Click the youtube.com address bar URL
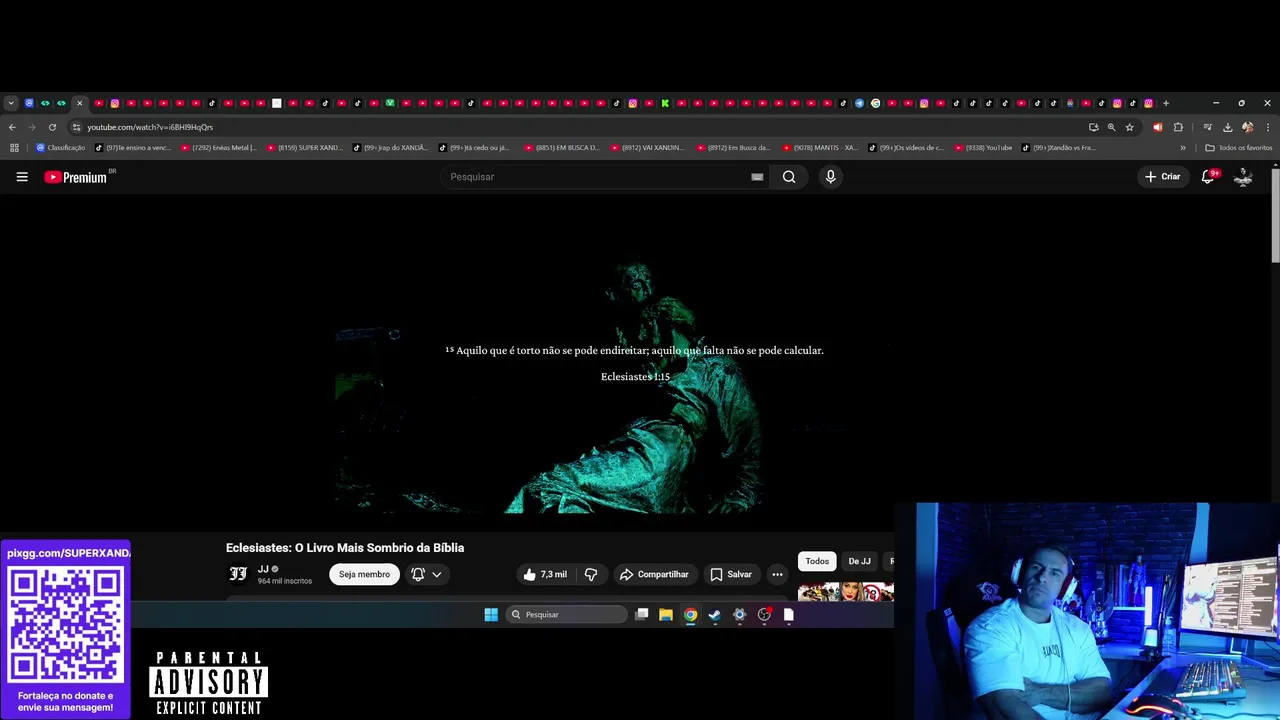1280x720 pixels. click(150, 127)
